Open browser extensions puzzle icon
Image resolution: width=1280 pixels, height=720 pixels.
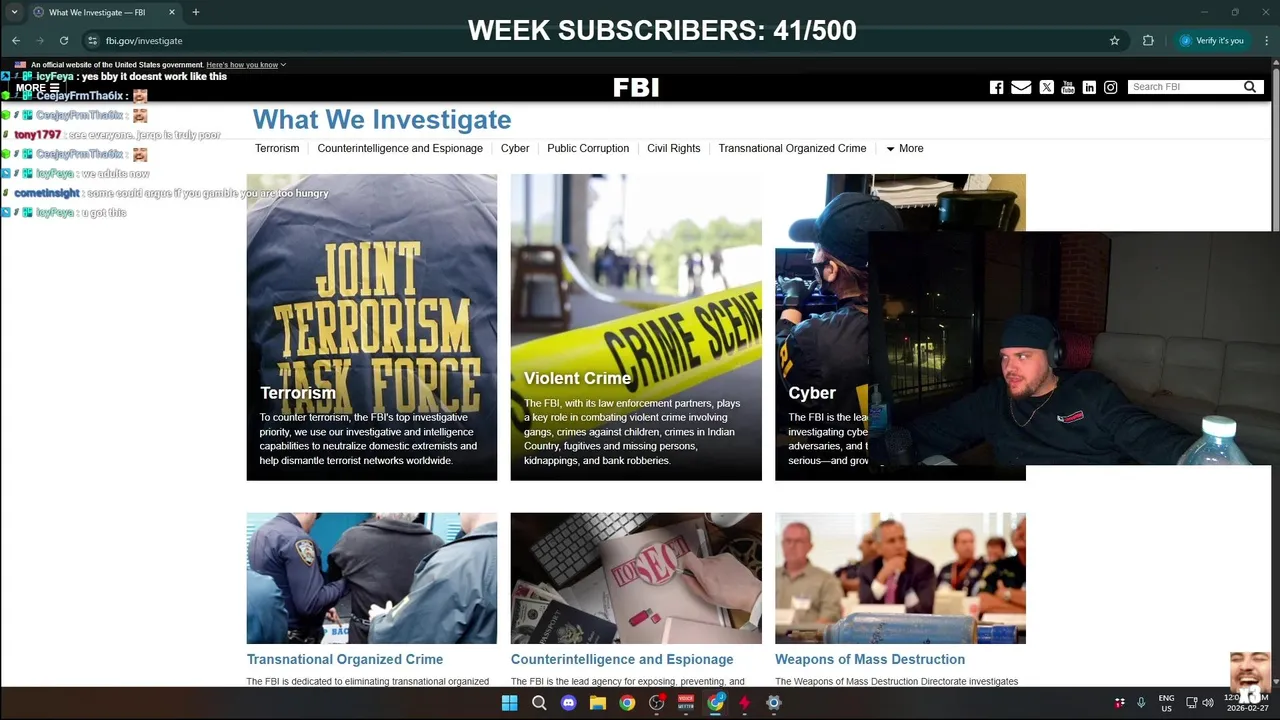pyautogui.click(x=1148, y=41)
